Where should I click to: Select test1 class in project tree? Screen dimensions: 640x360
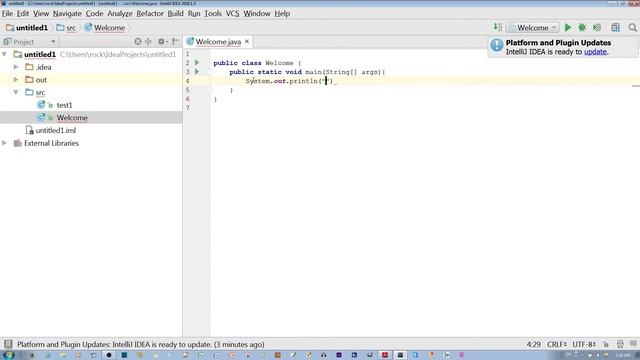coord(64,105)
